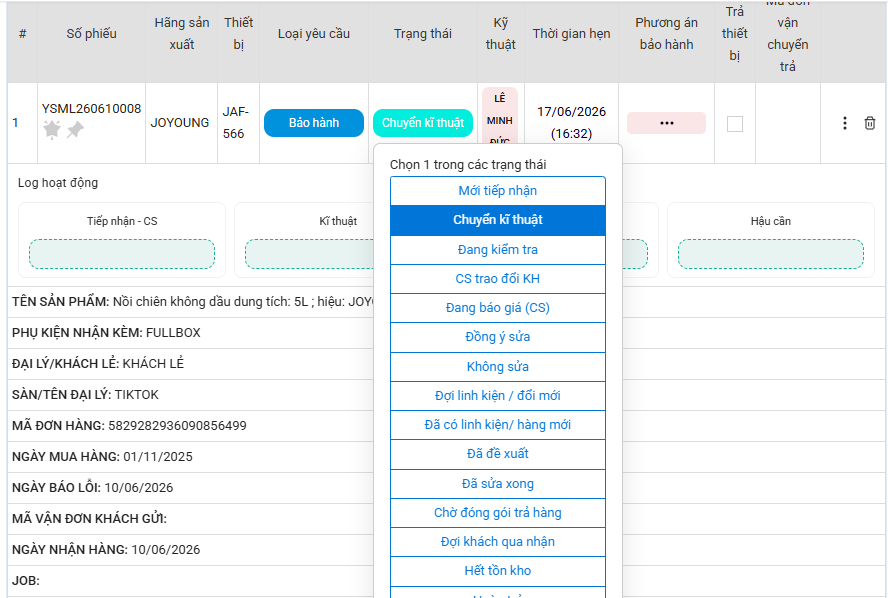Image resolution: width=888 pixels, height=598 pixels.
Task: Click the JOYOUNG manufacturer cell
Action: point(180,123)
